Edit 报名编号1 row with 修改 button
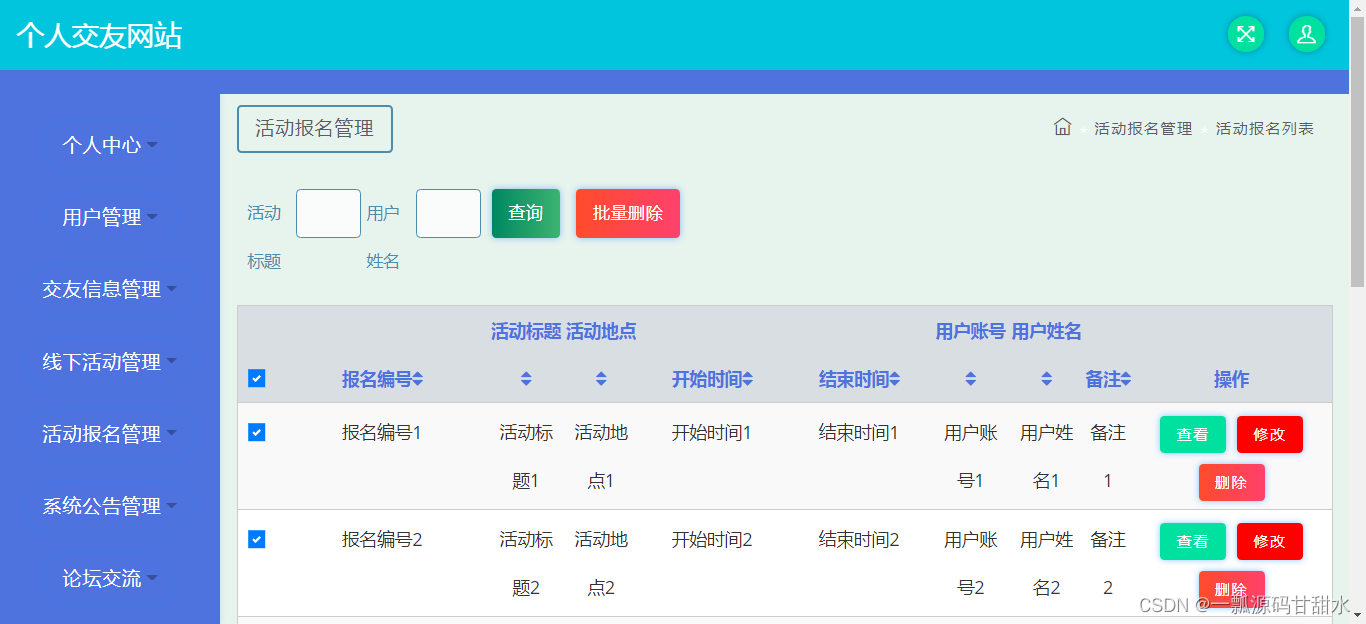Image resolution: width=1366 pixels, height=624 pixels. [x=1270, y=435]
